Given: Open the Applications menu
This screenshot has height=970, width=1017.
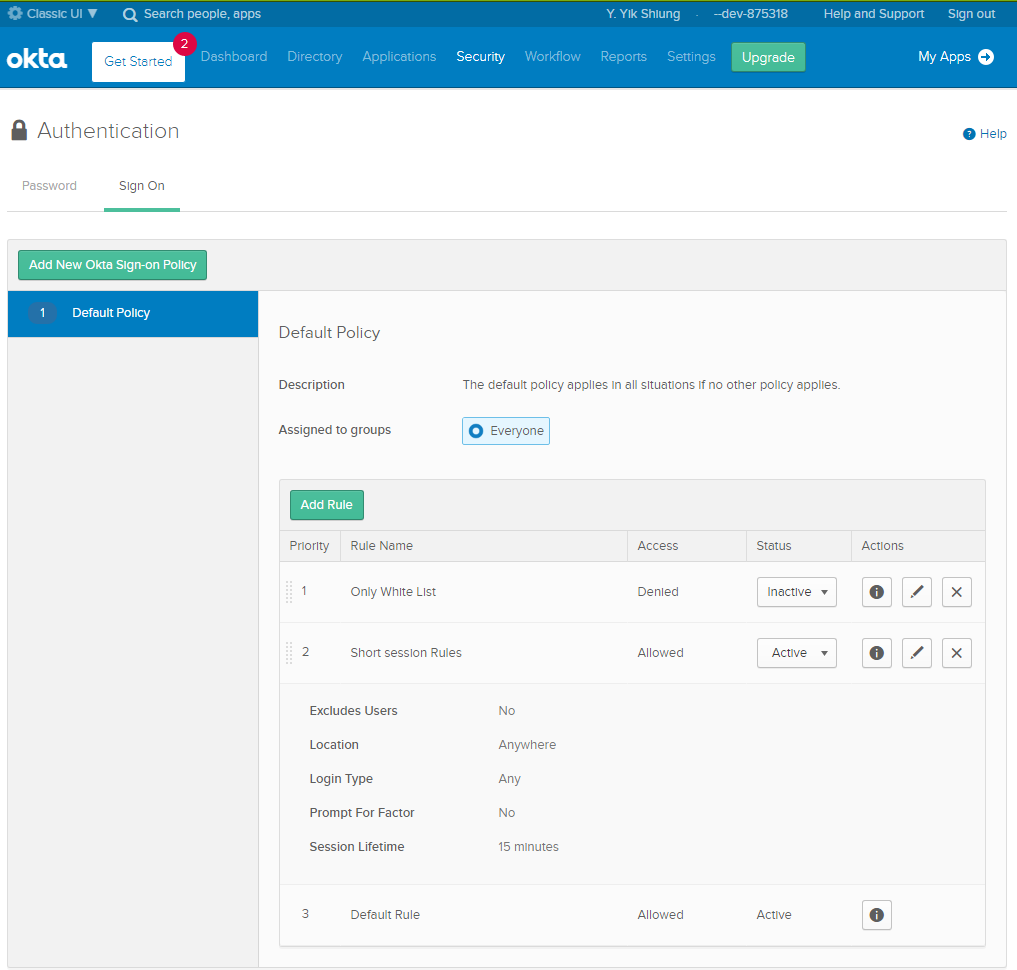Looking at the screenshot, I should pyautogui.click(x=399, y=56).
